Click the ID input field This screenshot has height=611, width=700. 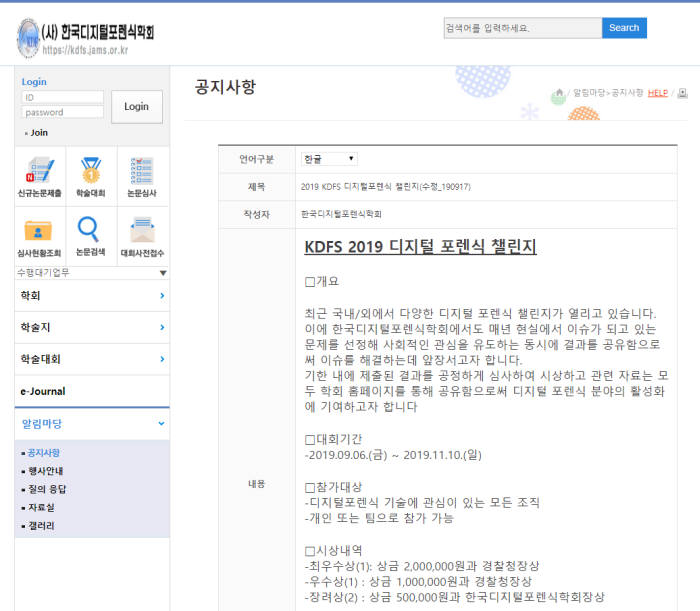pyautogui.click(x=62, y=97)
